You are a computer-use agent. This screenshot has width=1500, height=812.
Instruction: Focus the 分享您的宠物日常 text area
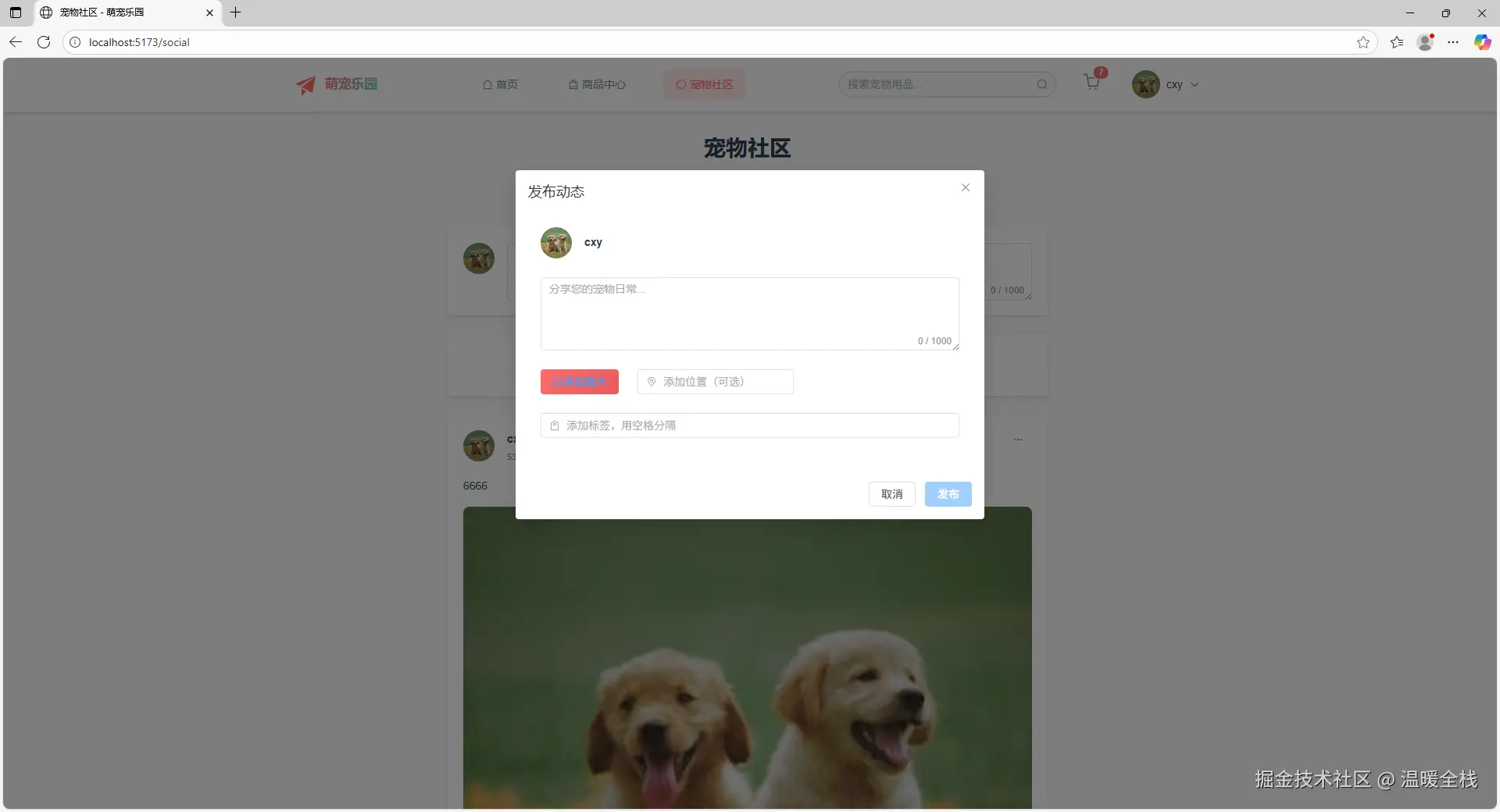coord(750,314)
